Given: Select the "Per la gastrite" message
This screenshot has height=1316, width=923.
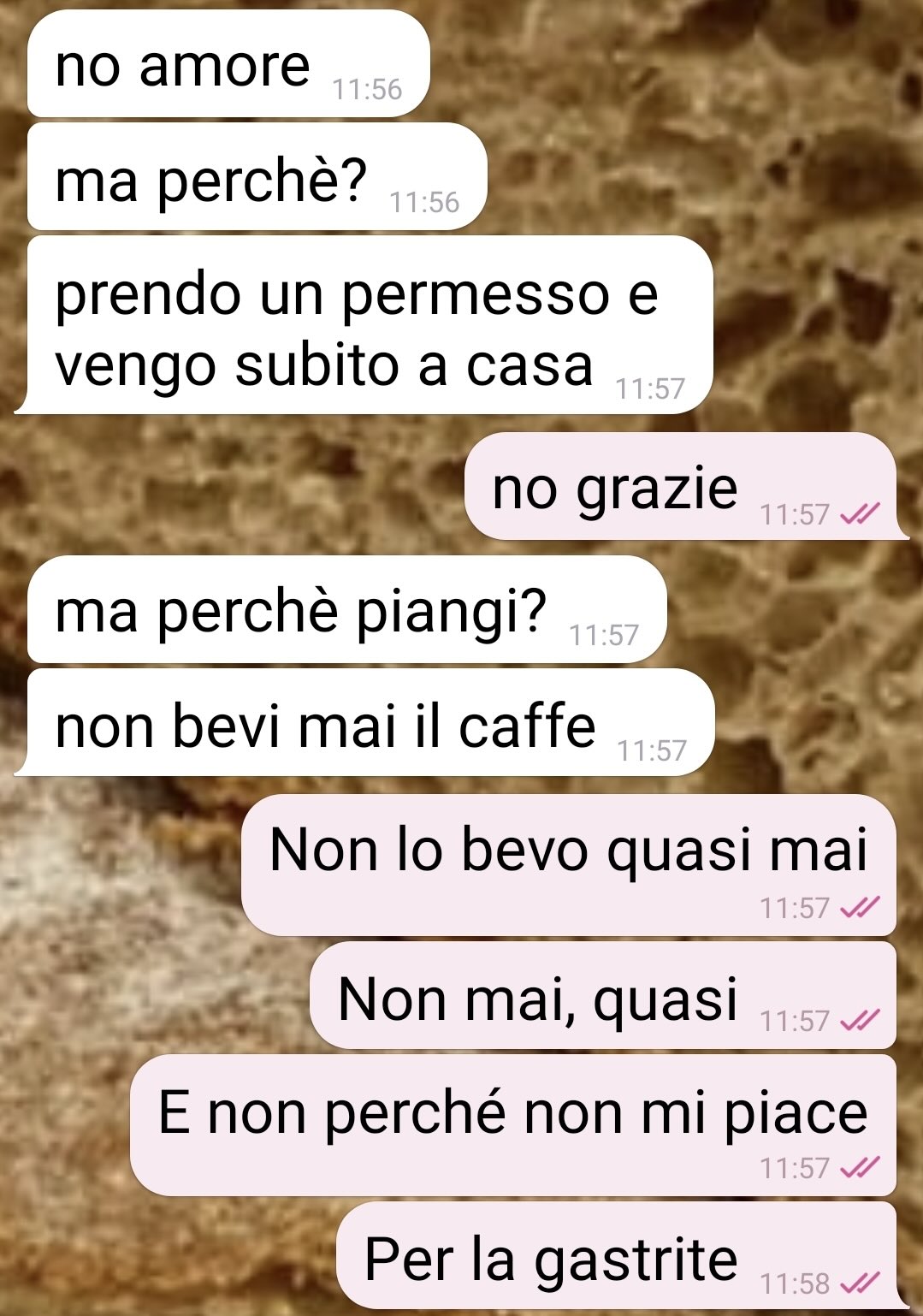Looking at the screenshot, I should click(622, 1255).
